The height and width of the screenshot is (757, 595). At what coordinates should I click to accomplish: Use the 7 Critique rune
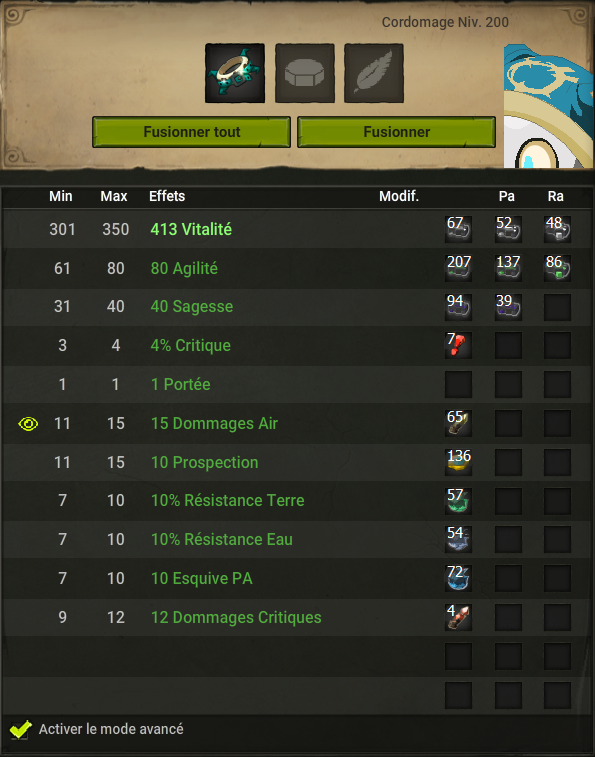pos(458,346)
